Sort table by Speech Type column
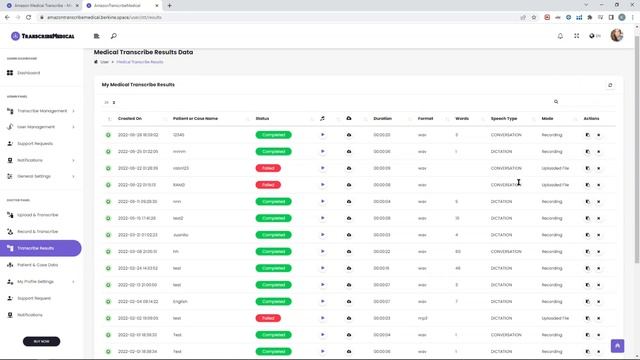The image size is (640, 360). tap(504, 118)
